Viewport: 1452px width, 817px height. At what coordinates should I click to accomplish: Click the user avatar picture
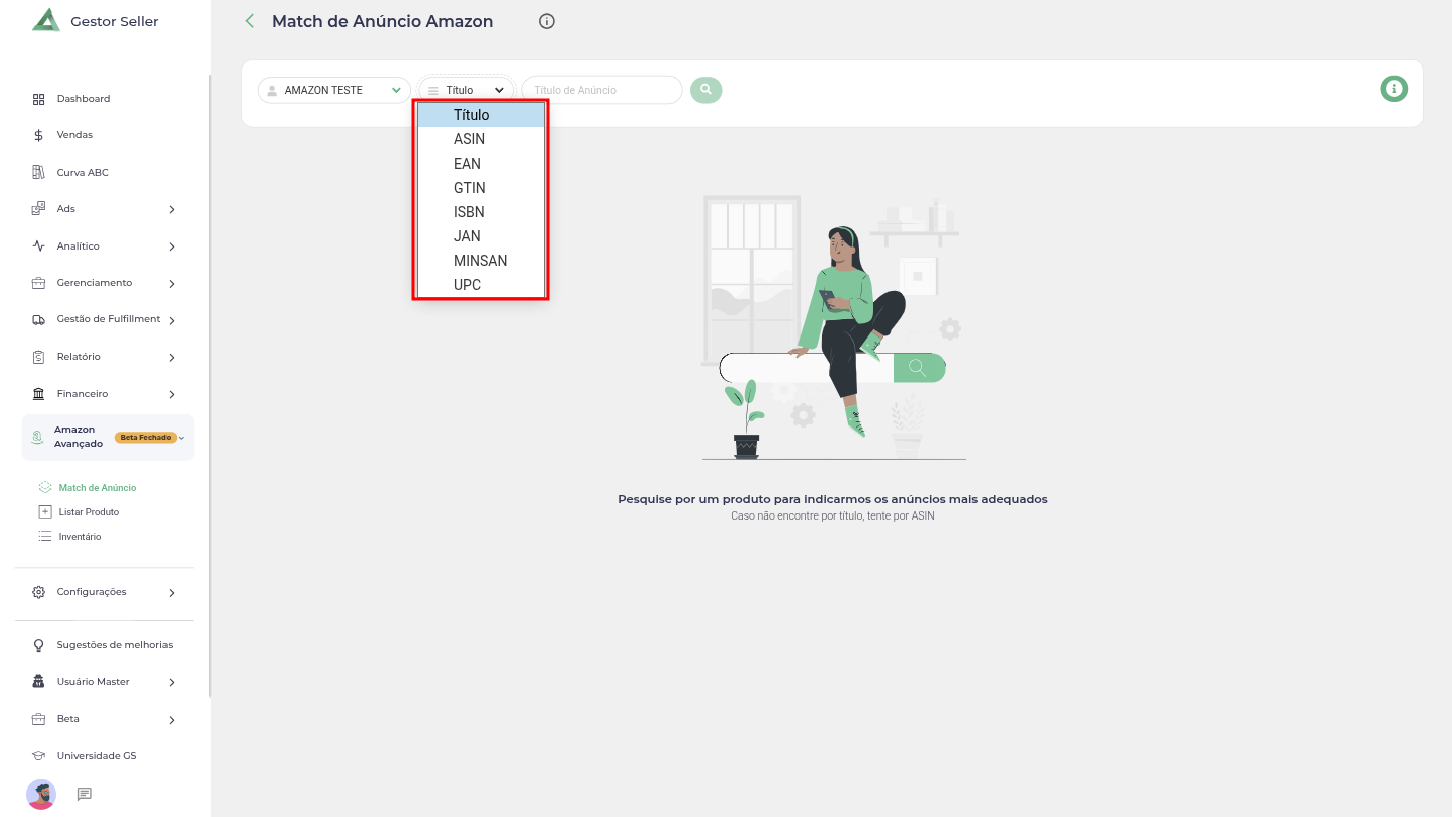tap(41, 794)
